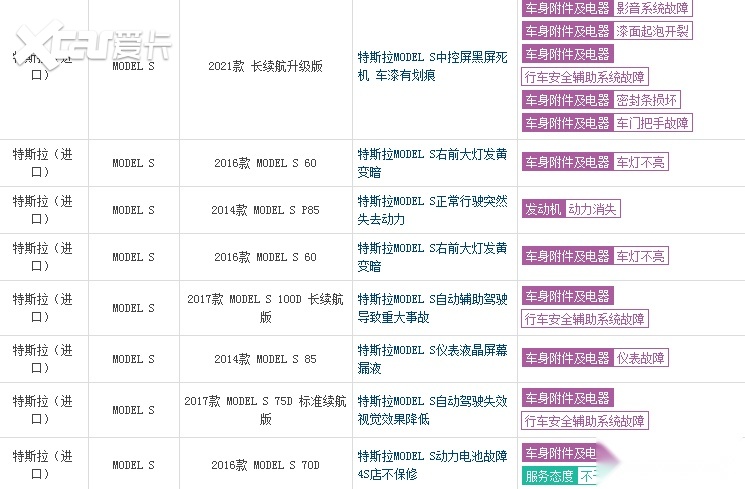Click the 仪表故障 tag
The height and width of the screenshot is (489, 745).
point(640,358)
